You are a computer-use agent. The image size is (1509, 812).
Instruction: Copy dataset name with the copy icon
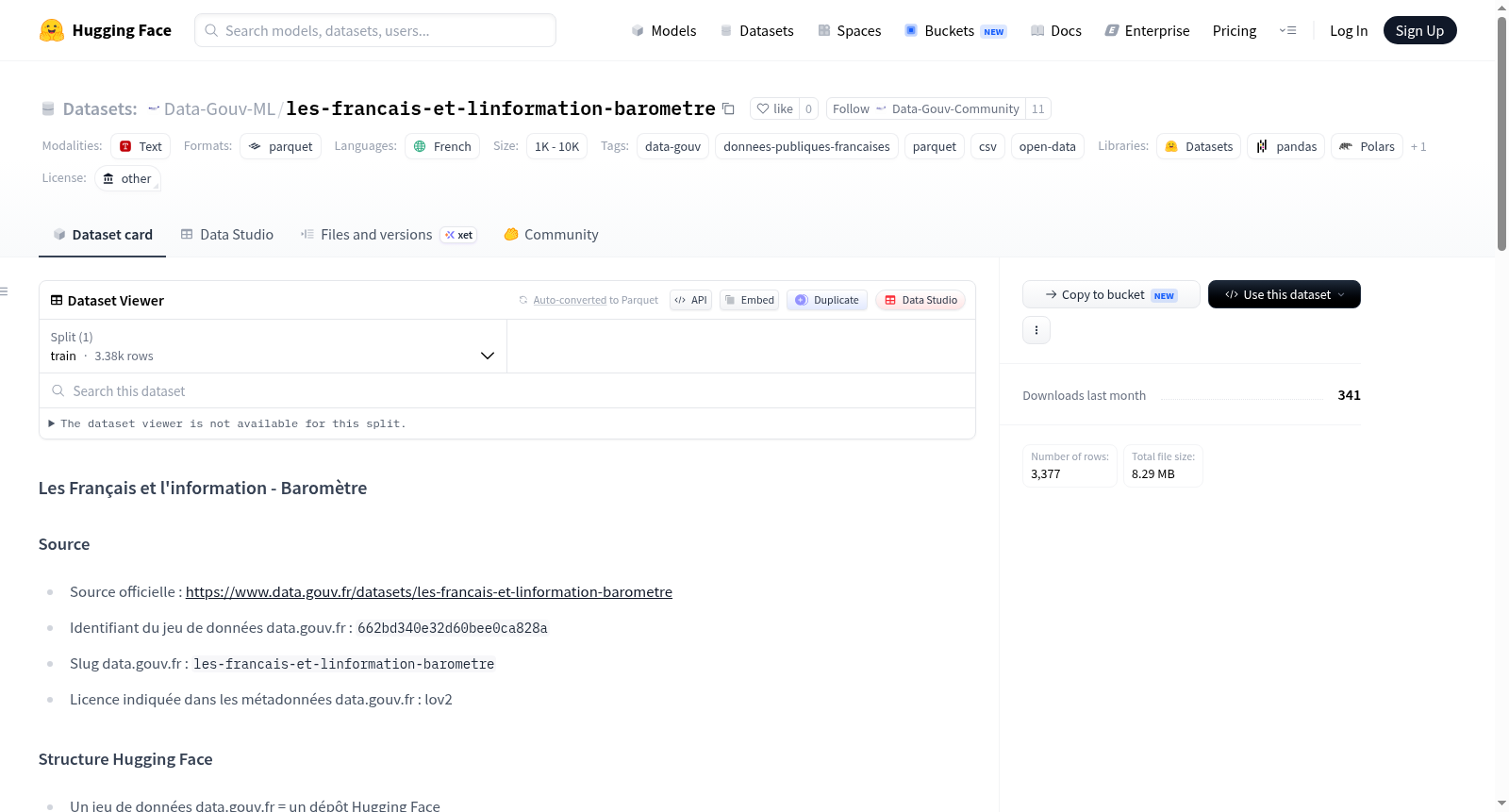click(728, 108)
